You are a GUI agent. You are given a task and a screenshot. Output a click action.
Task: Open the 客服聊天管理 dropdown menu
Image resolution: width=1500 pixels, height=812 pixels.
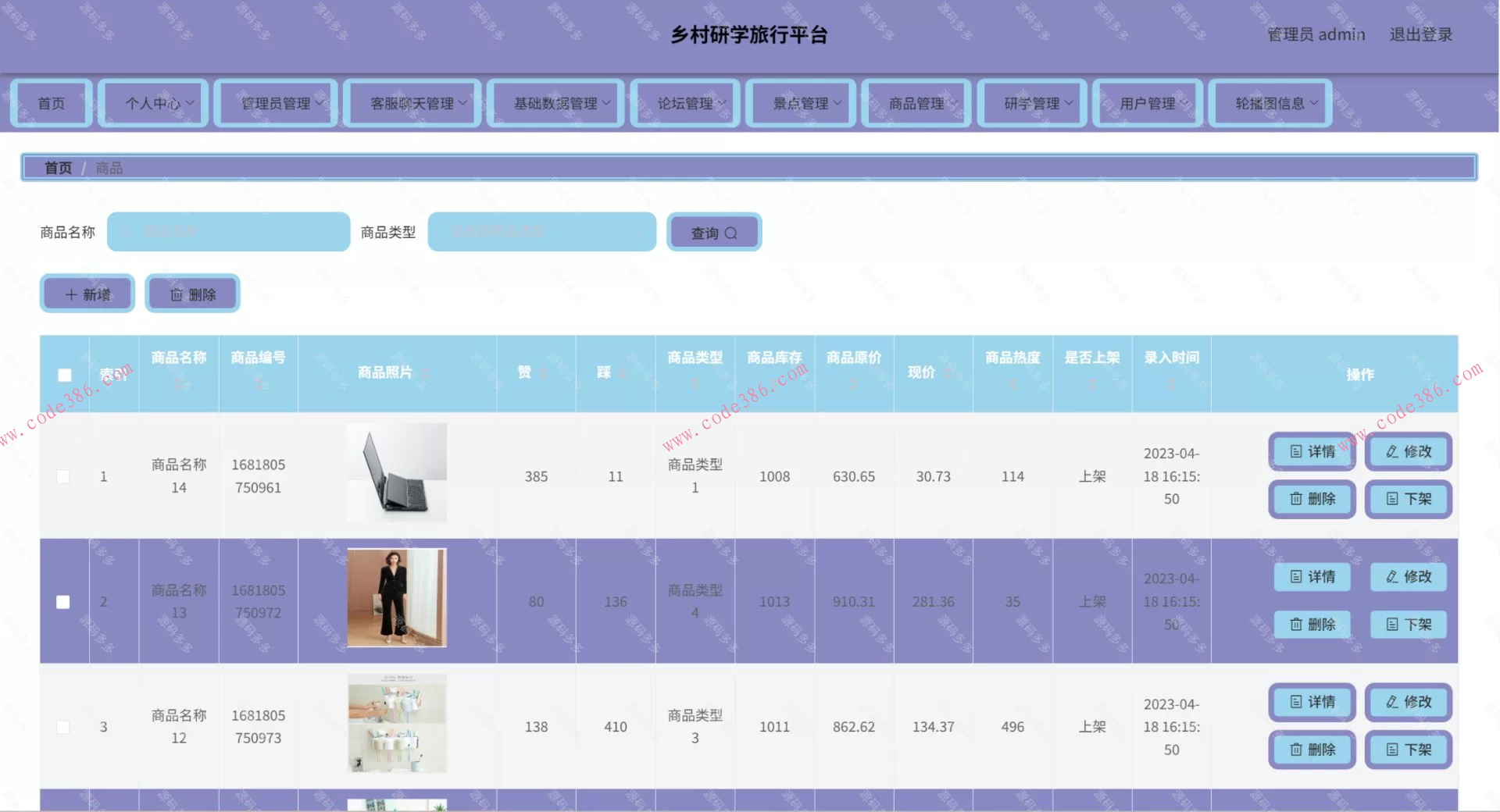412,103
